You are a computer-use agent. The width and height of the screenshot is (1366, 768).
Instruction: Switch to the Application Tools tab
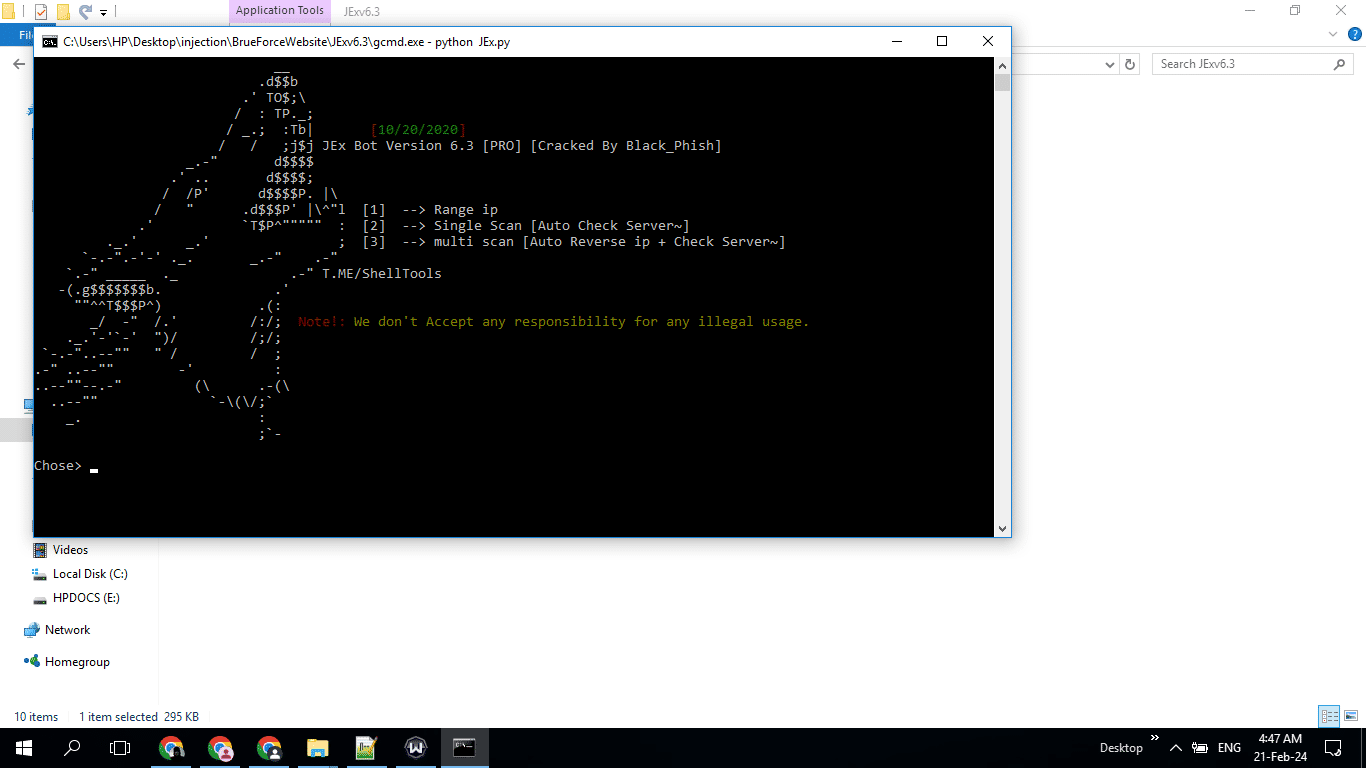[x=279, y=11]
